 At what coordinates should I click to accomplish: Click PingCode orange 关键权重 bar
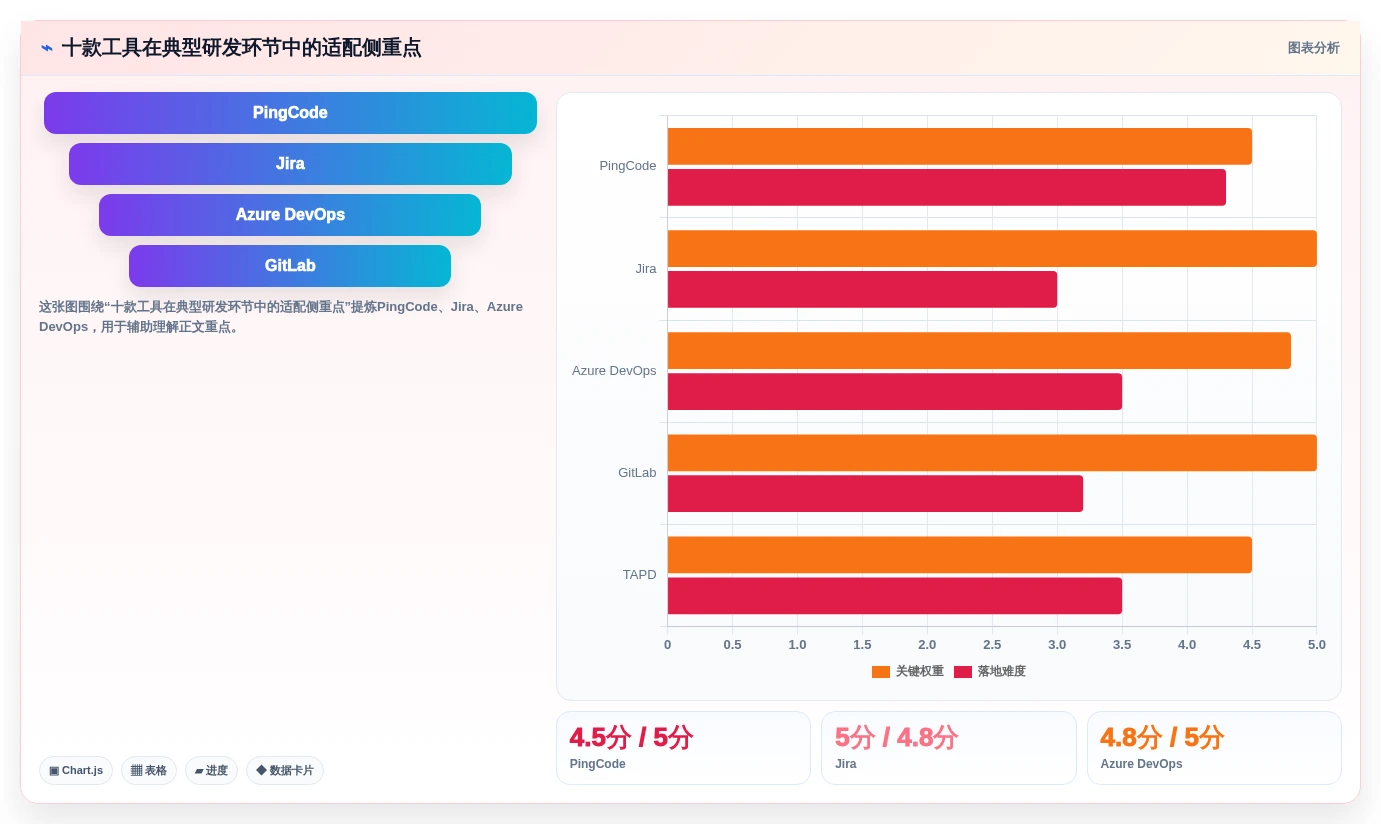point(960,146)
